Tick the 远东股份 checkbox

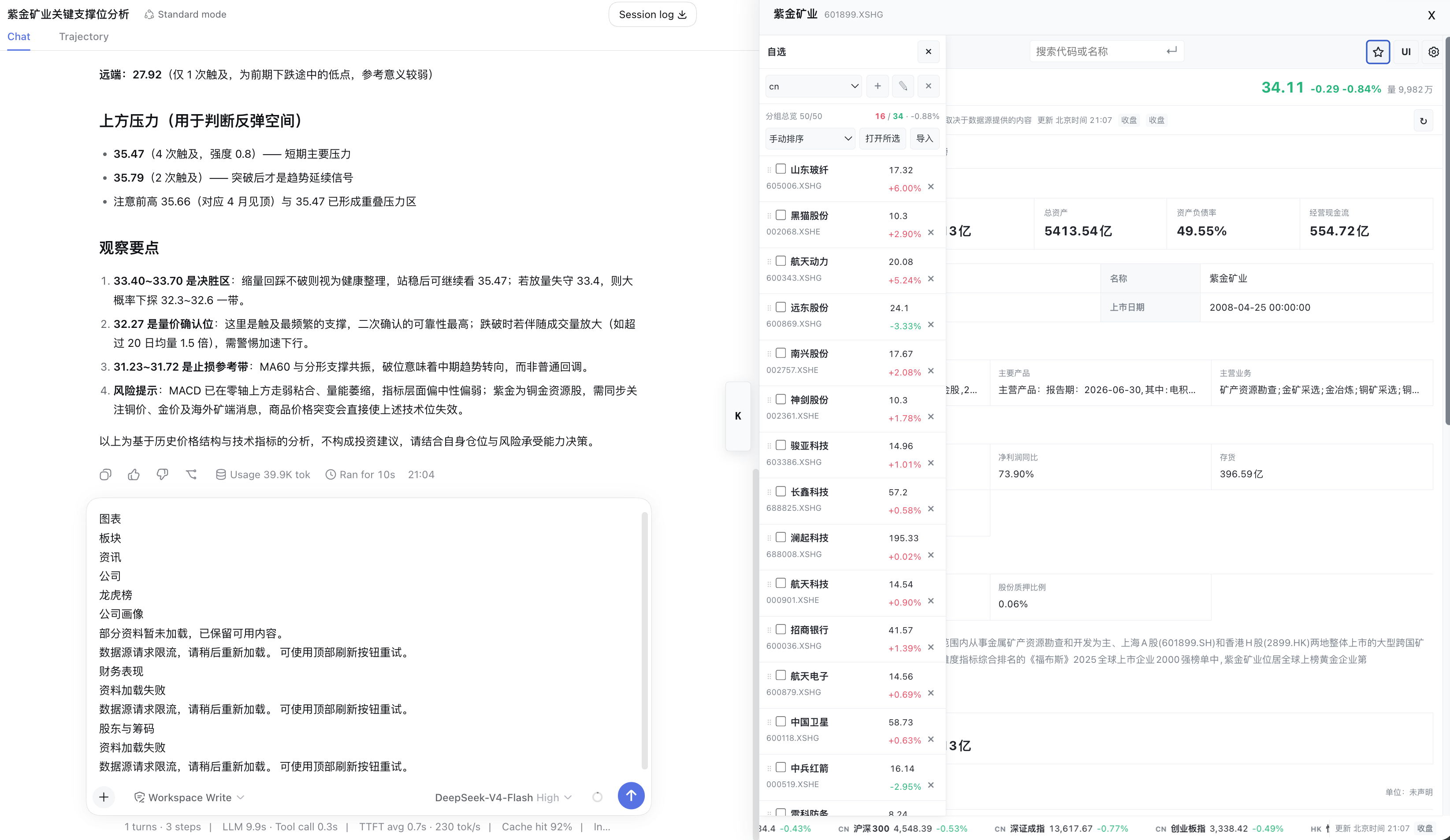pos(781,307)
